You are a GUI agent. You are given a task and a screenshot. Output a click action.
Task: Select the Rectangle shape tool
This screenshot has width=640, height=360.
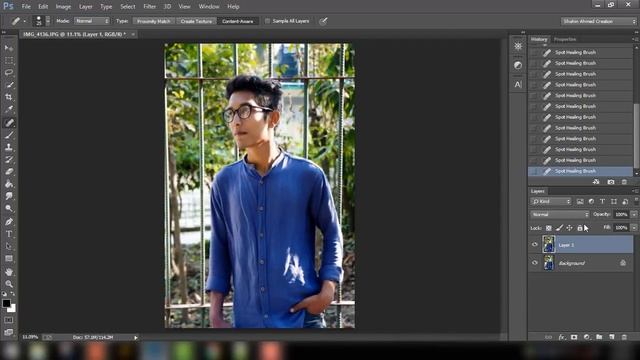click(9, 258)
